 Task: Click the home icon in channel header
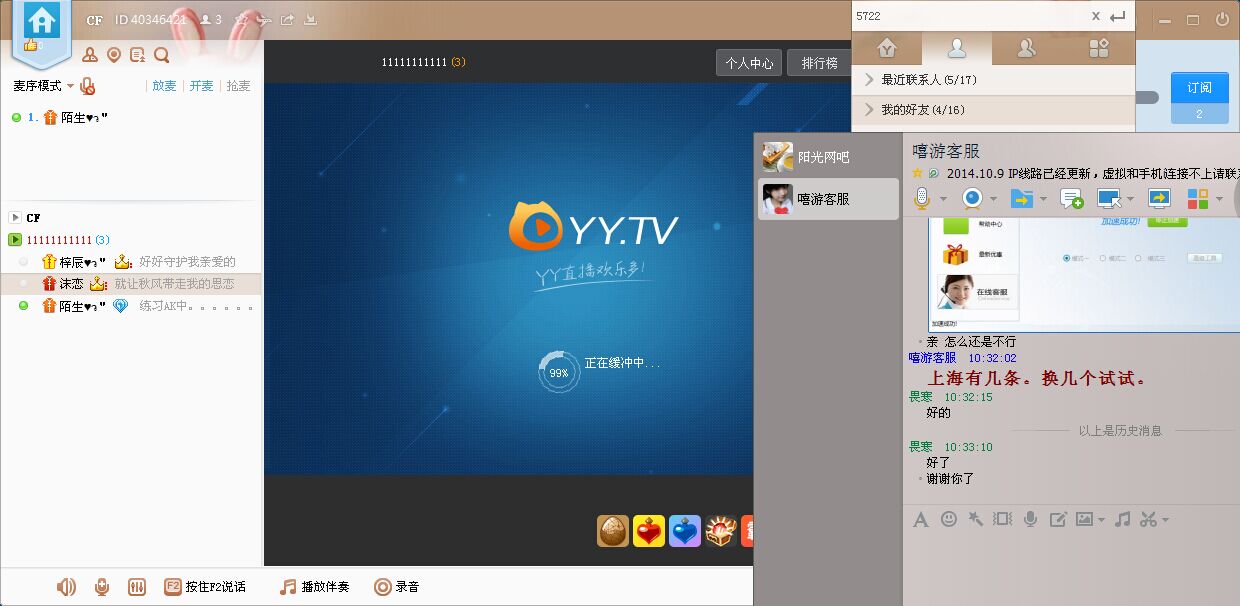[42, 20]
